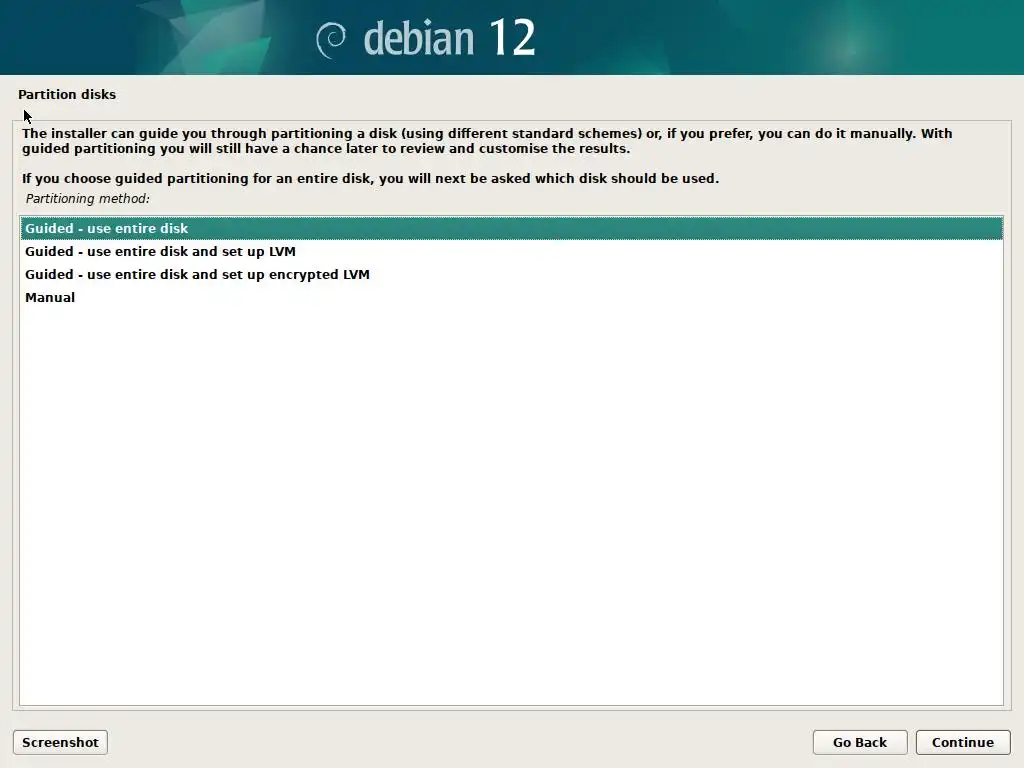Click the Partitioning method label
This screenshot has width=1024, height=768.
point(88,199)
